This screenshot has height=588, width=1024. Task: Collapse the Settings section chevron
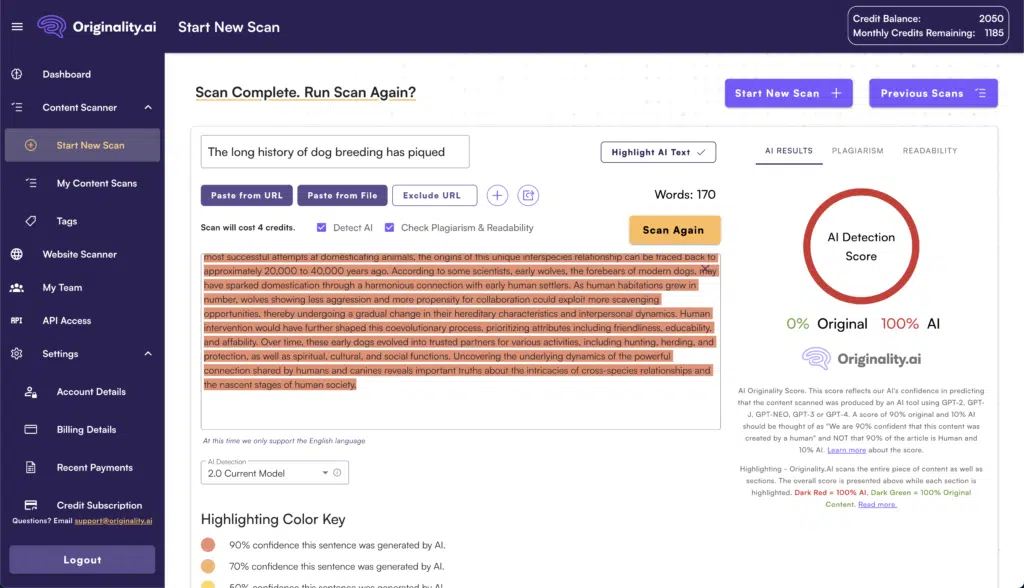tap(148, 353)
